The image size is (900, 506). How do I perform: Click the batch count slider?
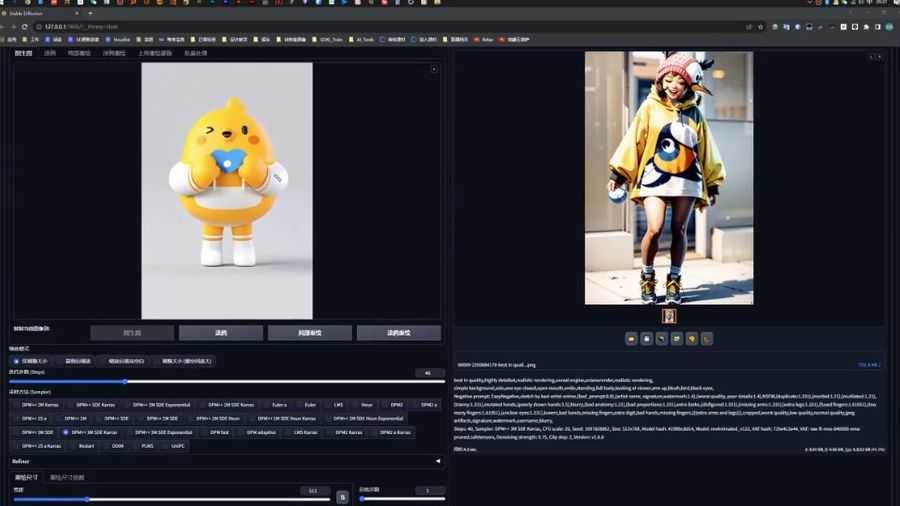point(402,499)
